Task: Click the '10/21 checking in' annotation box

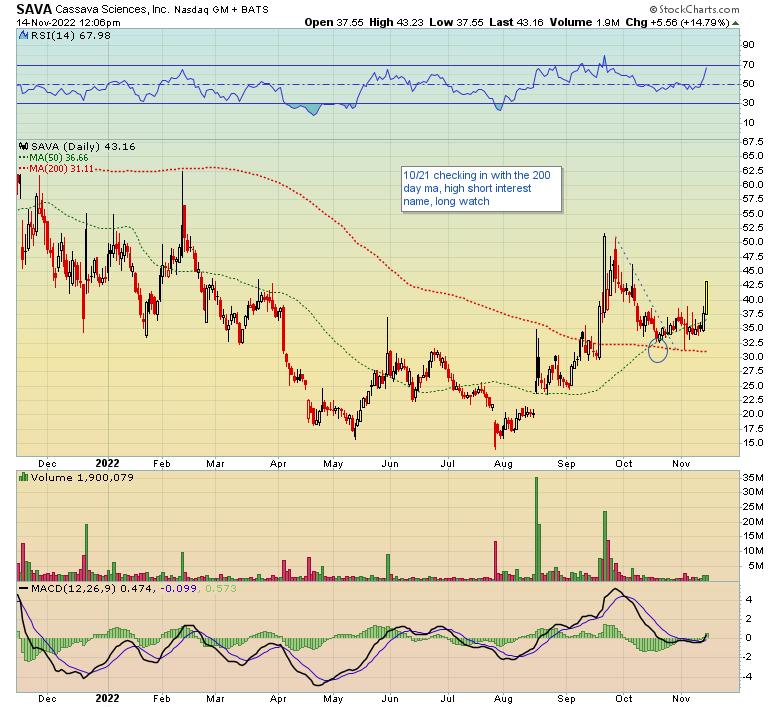Action: 482,189
